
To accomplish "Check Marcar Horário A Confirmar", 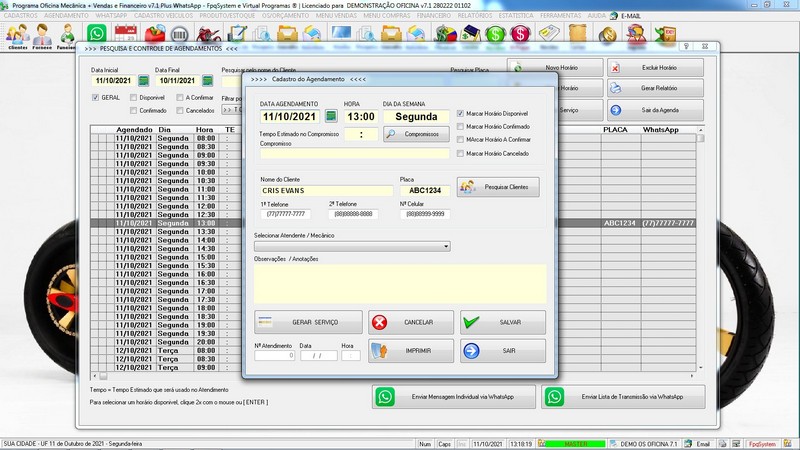I will coord(460,139).
